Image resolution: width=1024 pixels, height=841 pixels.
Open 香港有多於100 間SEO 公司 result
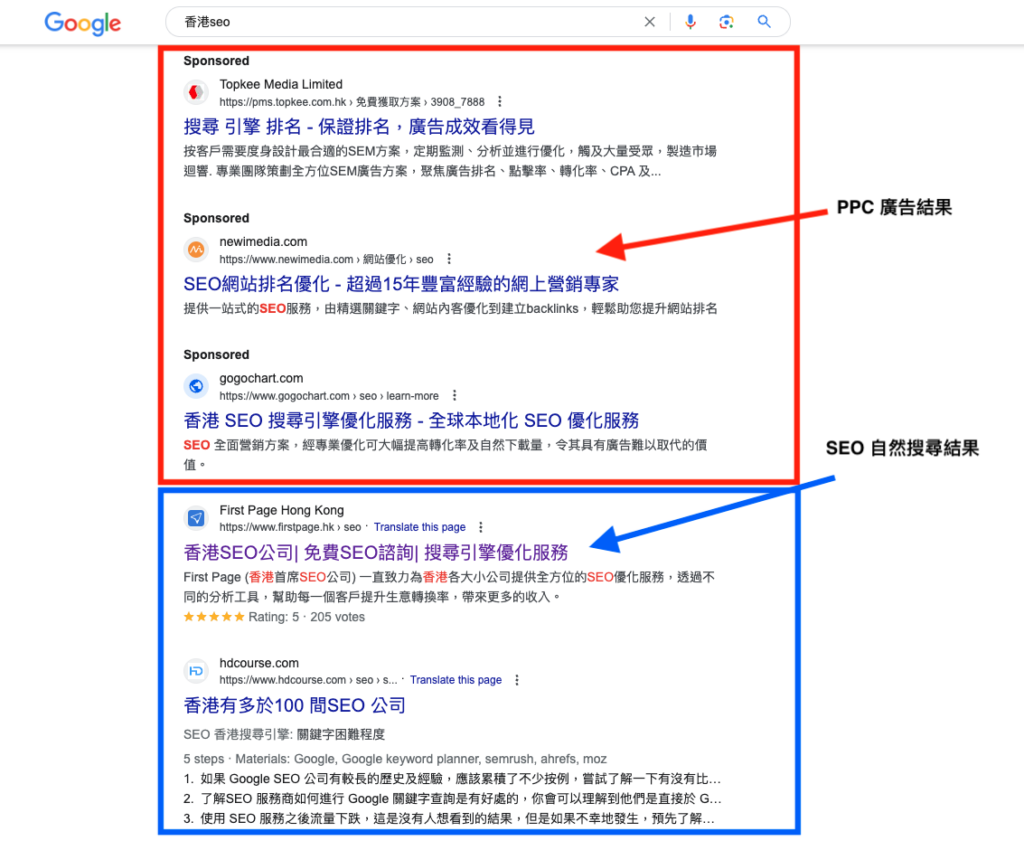[x=295, y=706]
